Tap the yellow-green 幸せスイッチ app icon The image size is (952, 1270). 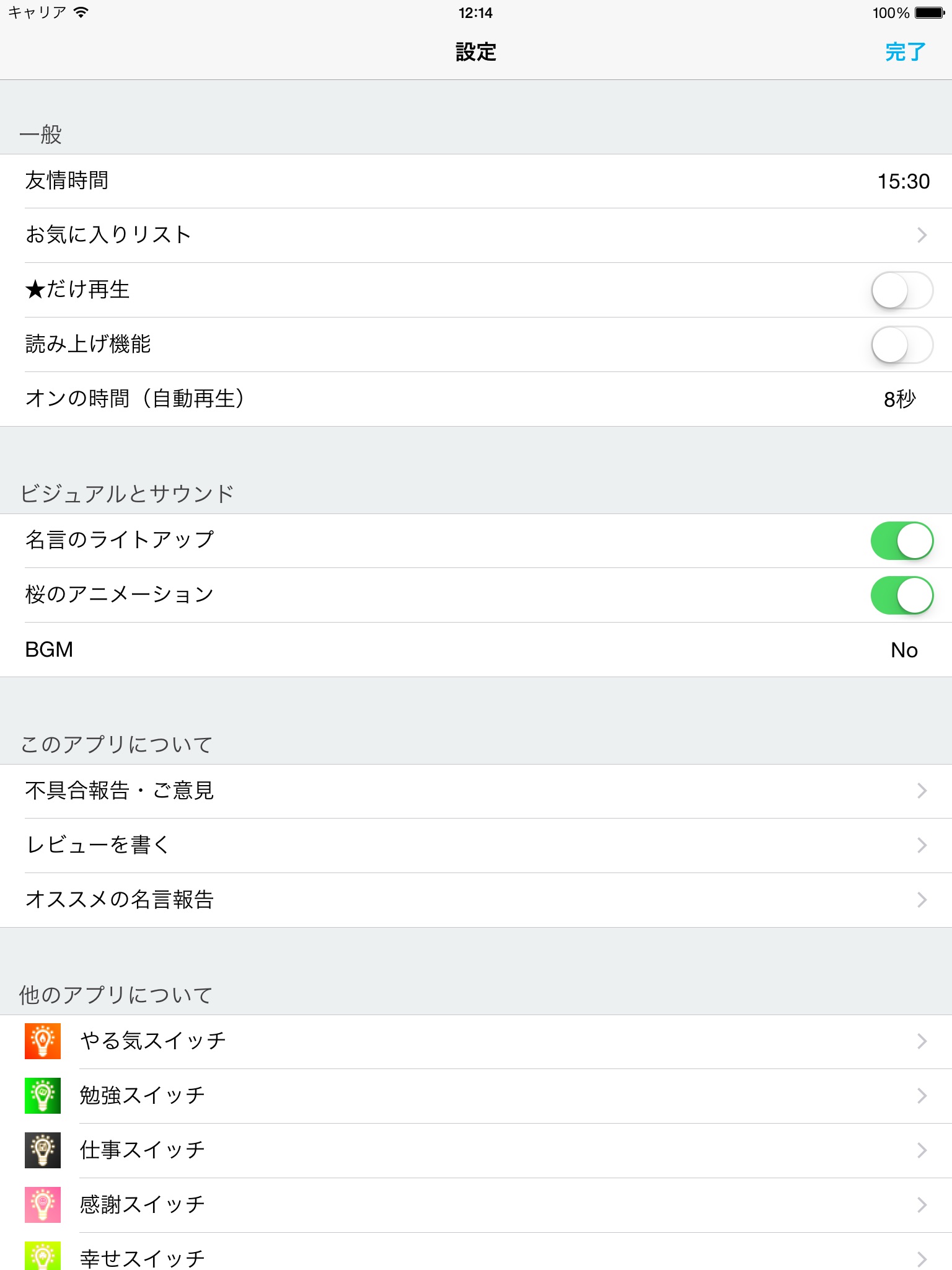(43, 1256)
